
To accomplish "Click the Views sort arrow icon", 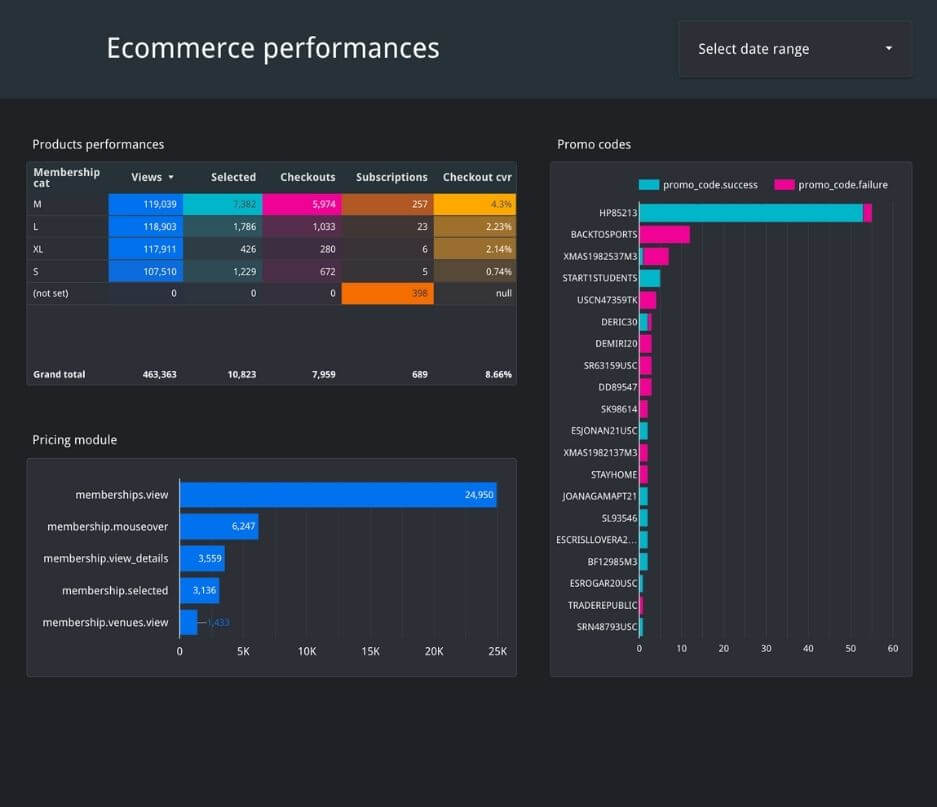I will [171, 178].
